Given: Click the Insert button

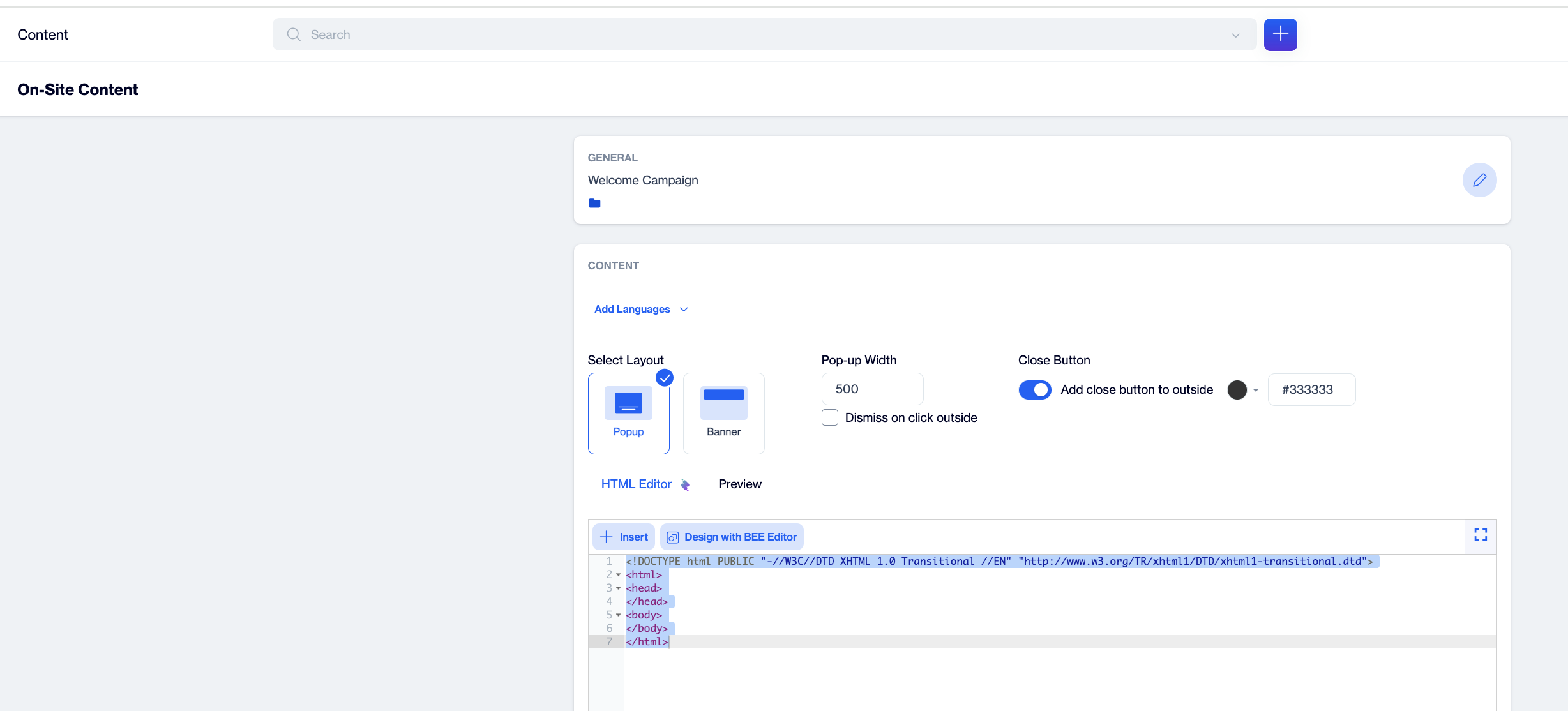Looking at the screenshot, I should coord(624,537).
